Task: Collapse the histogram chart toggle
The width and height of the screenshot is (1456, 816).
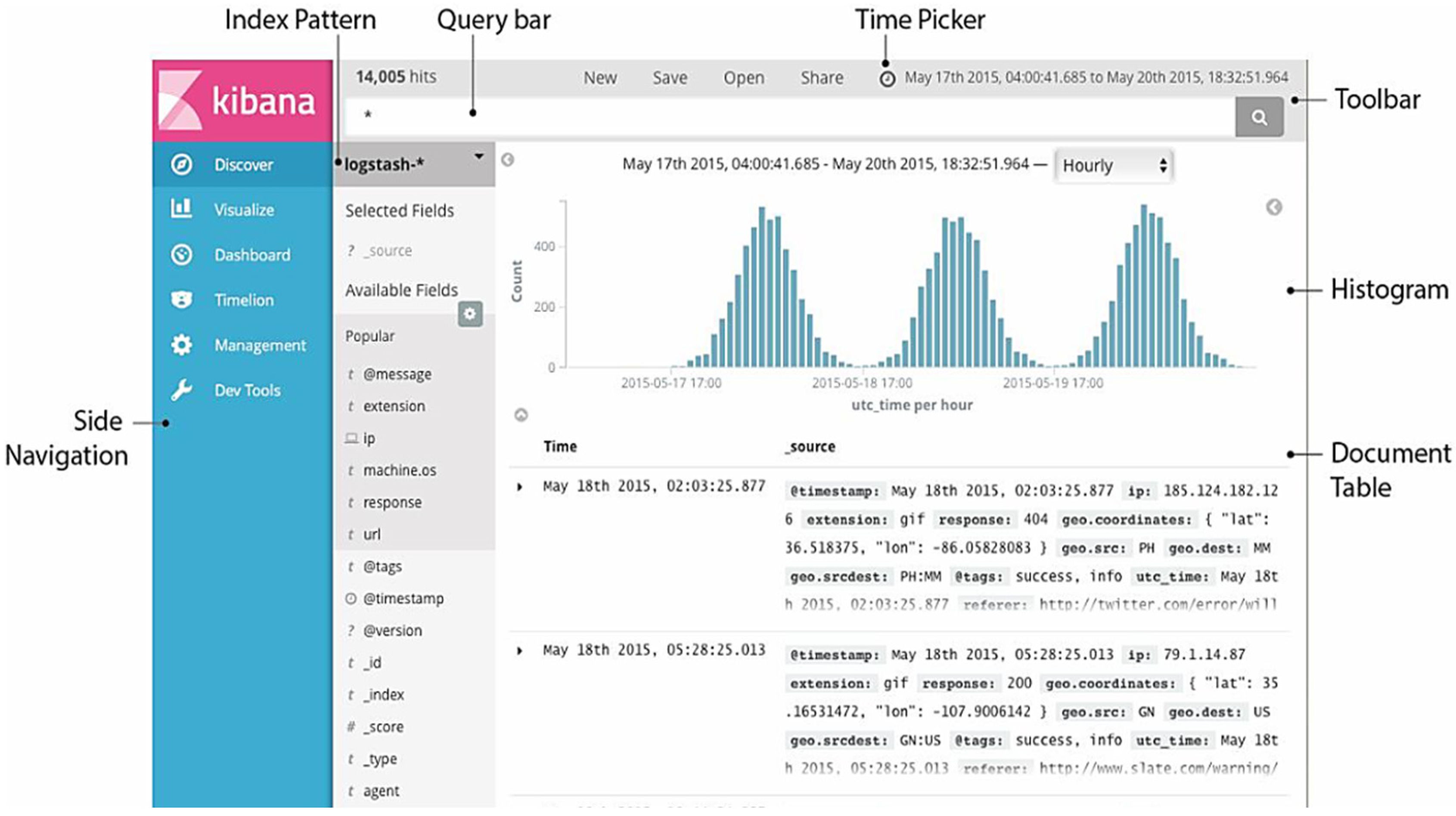Action: click(x=521, y=416)
